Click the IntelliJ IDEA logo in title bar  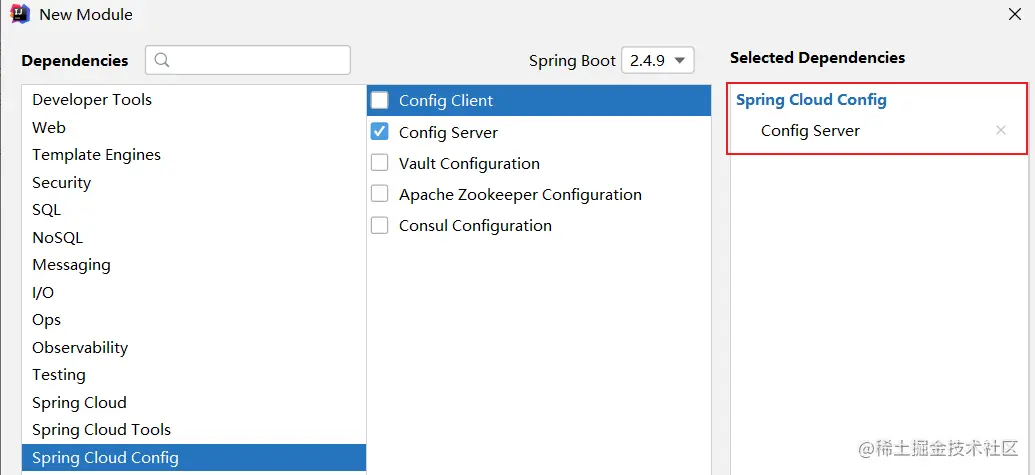(x=20, y=13)
